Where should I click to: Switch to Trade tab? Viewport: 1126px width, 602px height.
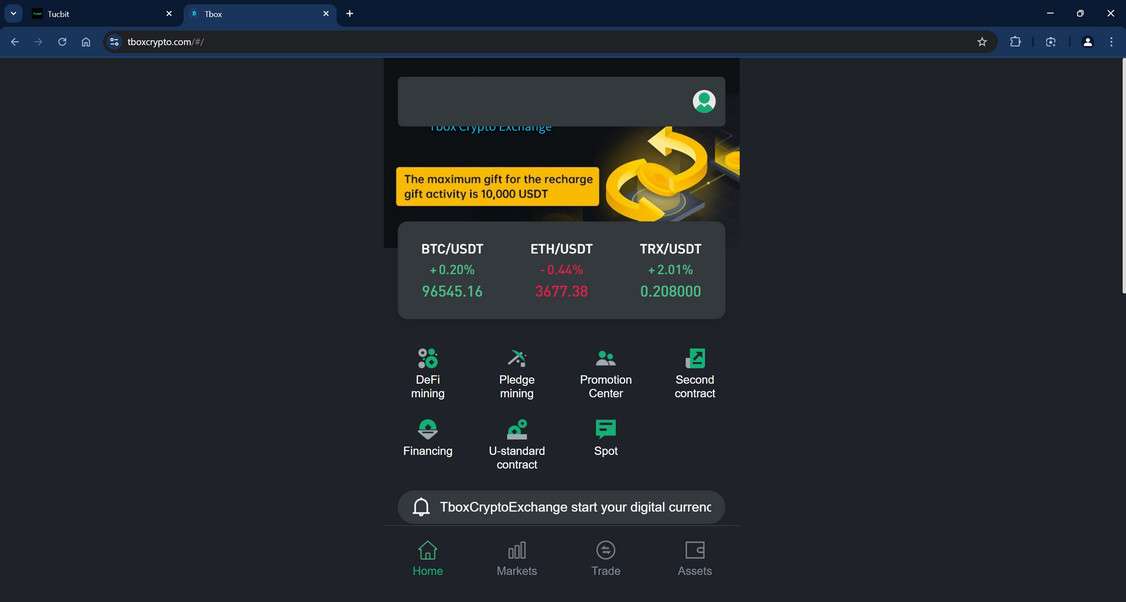click(605, 559)
